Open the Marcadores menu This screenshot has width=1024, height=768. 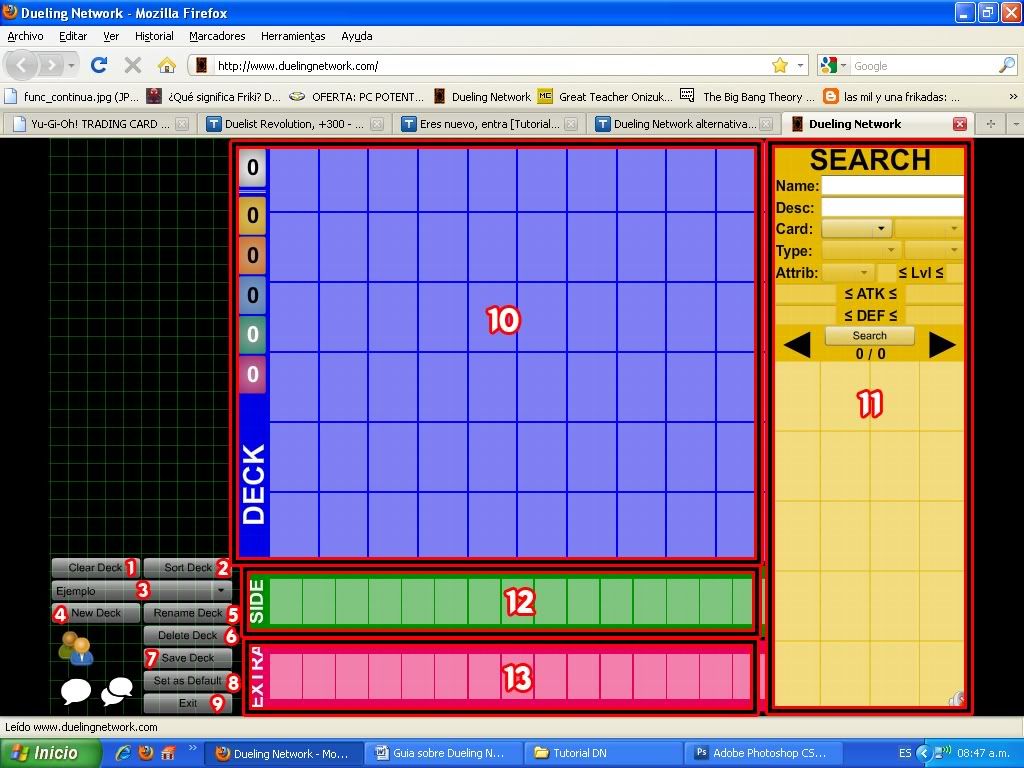click(217, 37)
